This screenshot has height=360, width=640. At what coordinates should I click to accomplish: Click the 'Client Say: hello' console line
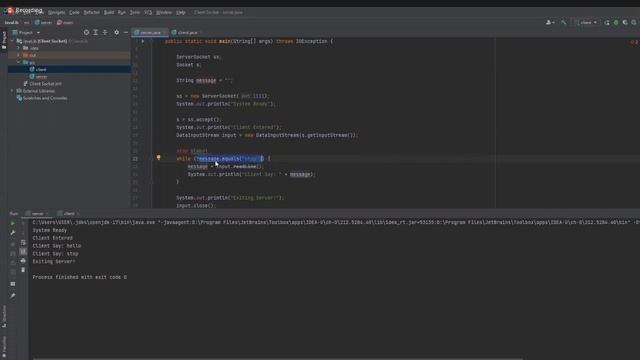pyautogui.click(x=57, y=246)
